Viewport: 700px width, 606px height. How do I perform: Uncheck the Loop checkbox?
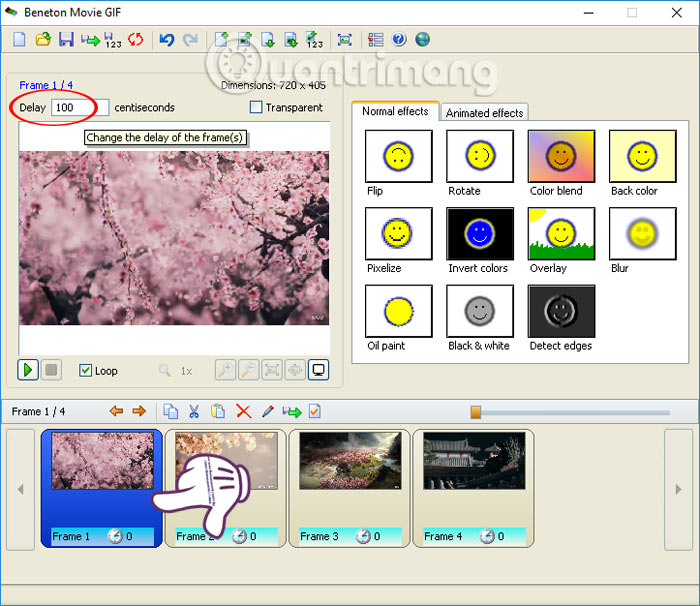click(x=86, y=370)
